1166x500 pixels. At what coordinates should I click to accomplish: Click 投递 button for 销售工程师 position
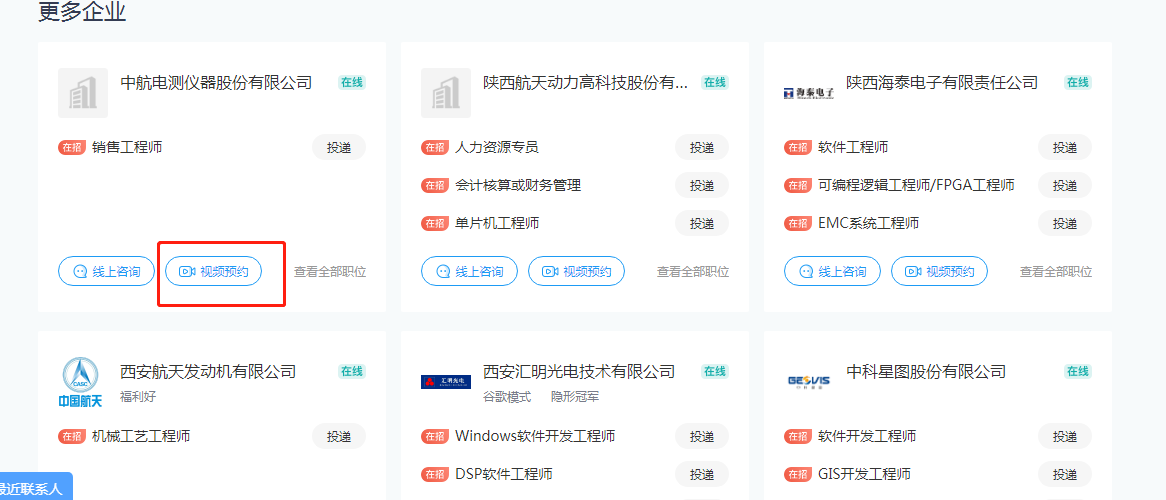point(339,147)
